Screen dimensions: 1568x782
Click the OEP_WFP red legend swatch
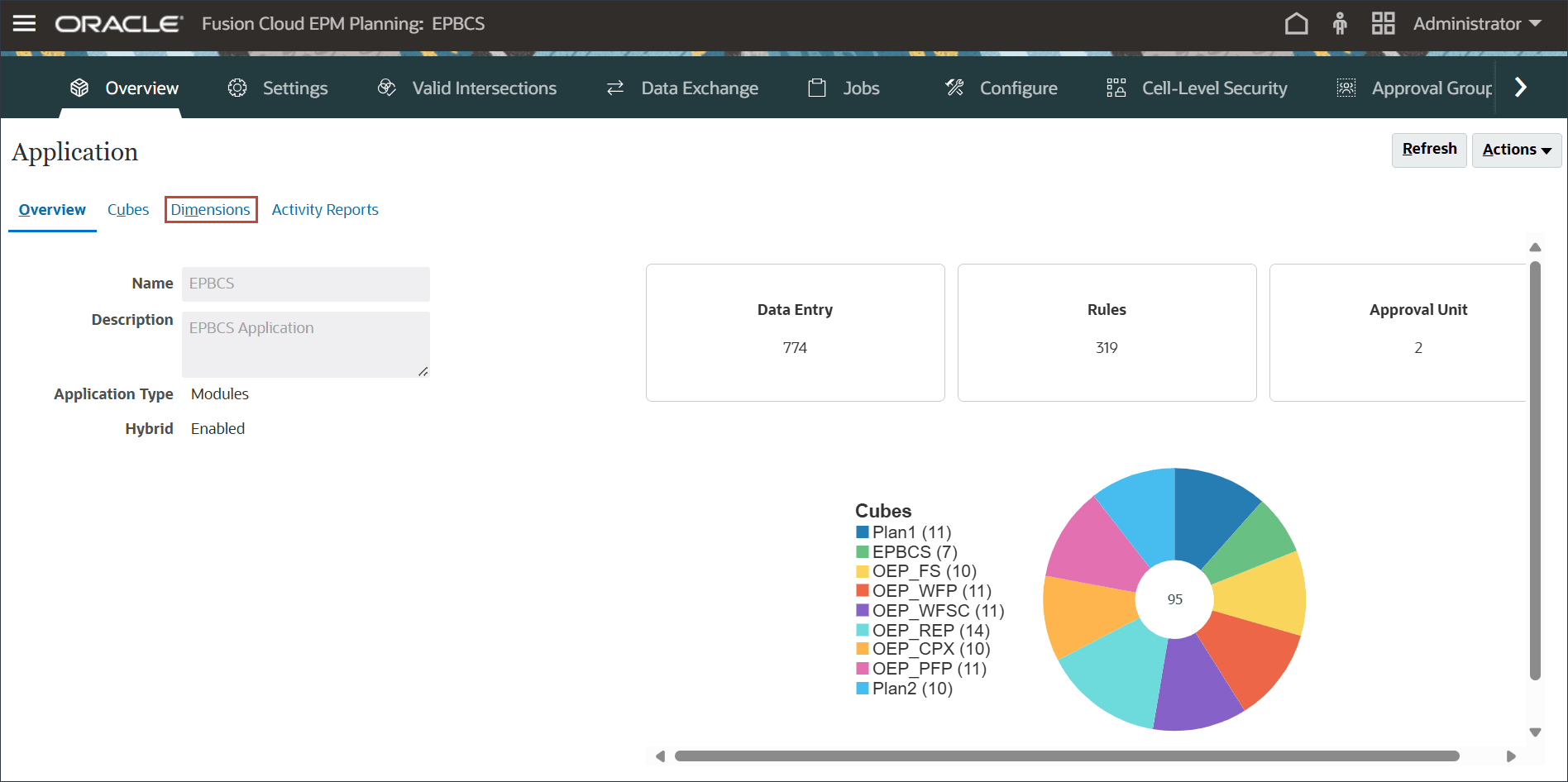coord(863,590)
